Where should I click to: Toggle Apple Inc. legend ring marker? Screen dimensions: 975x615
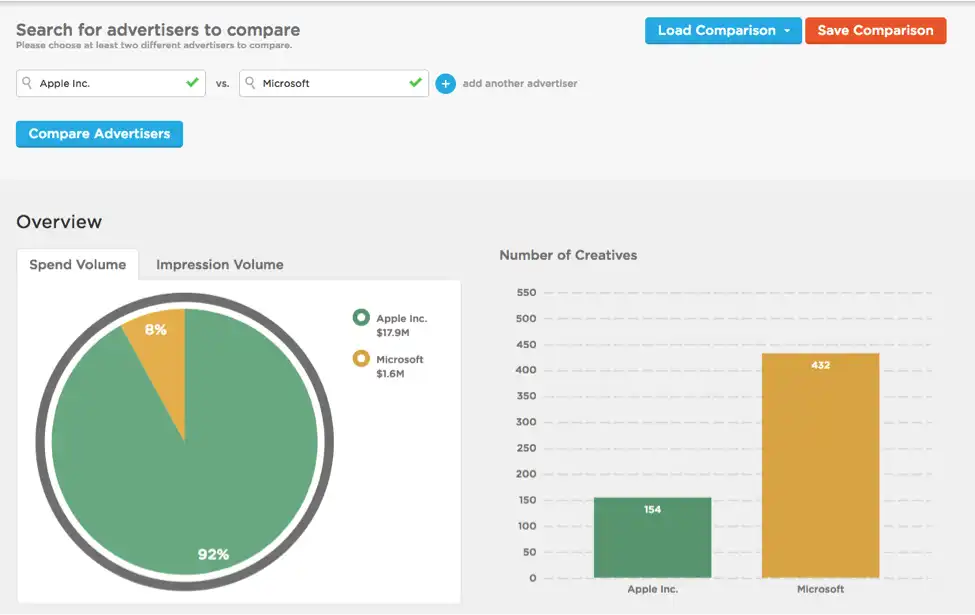(x=361, y=317)
